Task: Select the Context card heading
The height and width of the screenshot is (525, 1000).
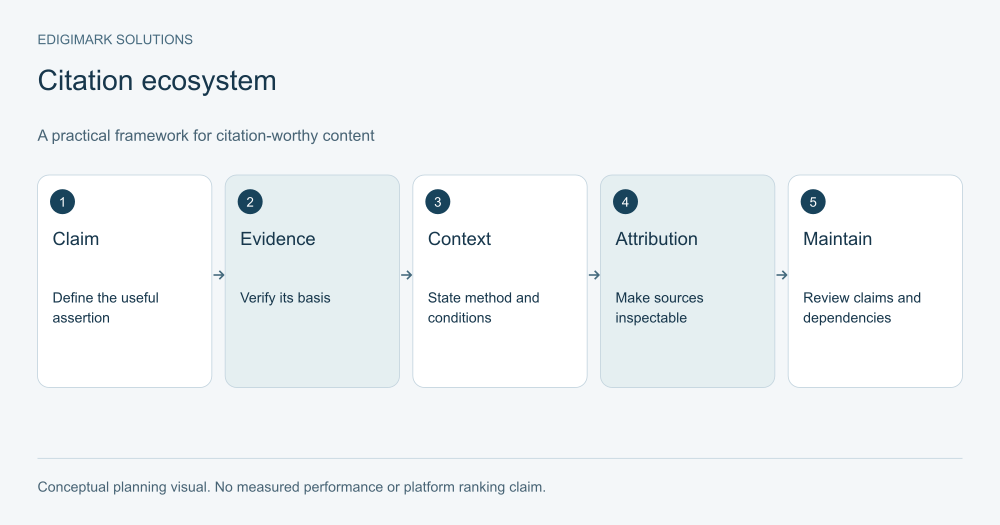Action: (459, 239)
